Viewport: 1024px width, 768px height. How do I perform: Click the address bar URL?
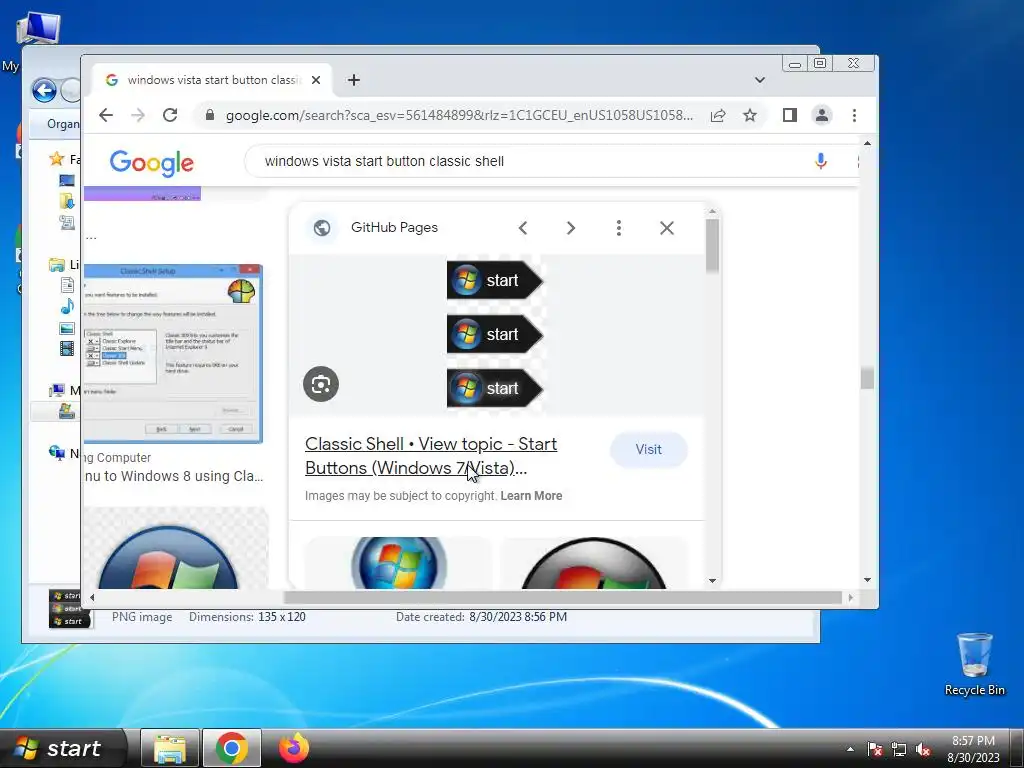coord(459,116)
